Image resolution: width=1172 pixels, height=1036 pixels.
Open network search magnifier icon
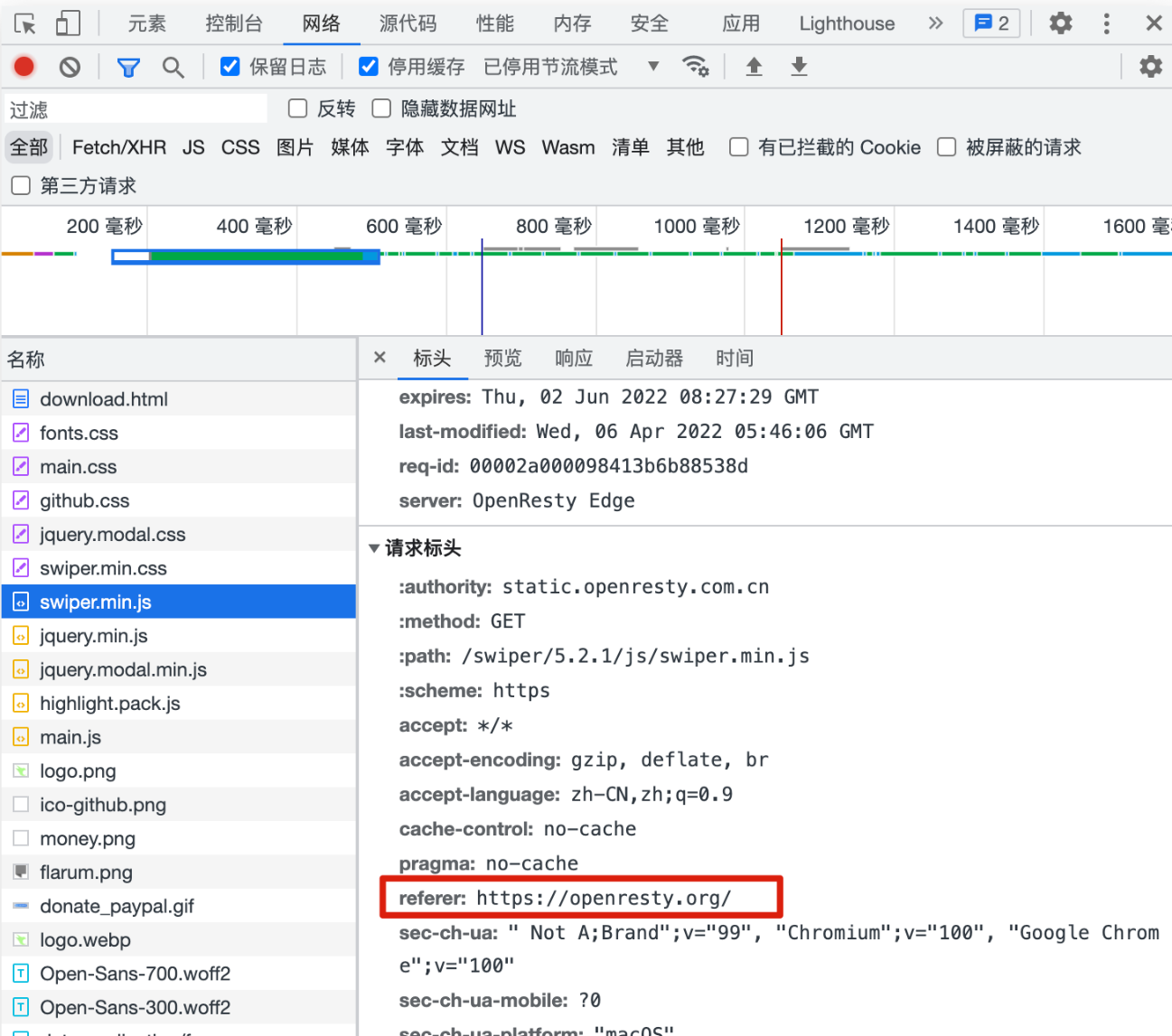tap(173, 67)
